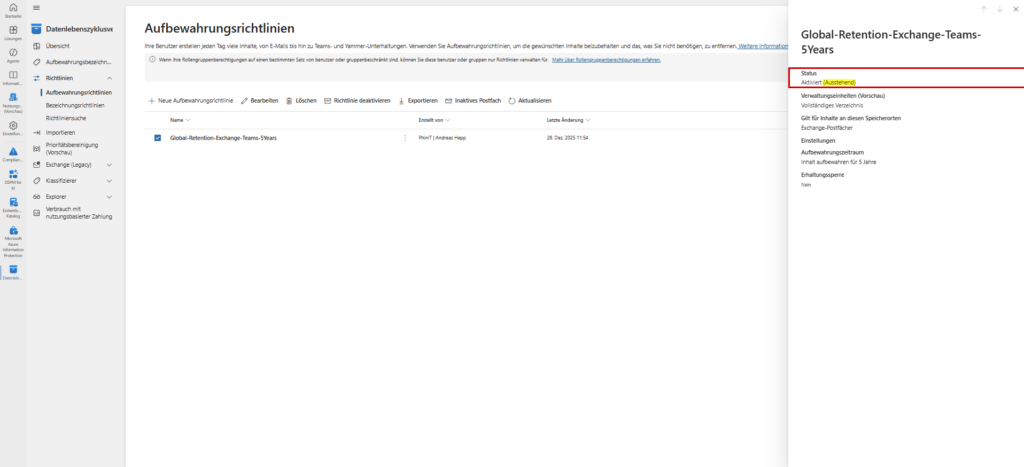Sort by the Name column header
The image size is (1024, 467).
pos(176,120)
